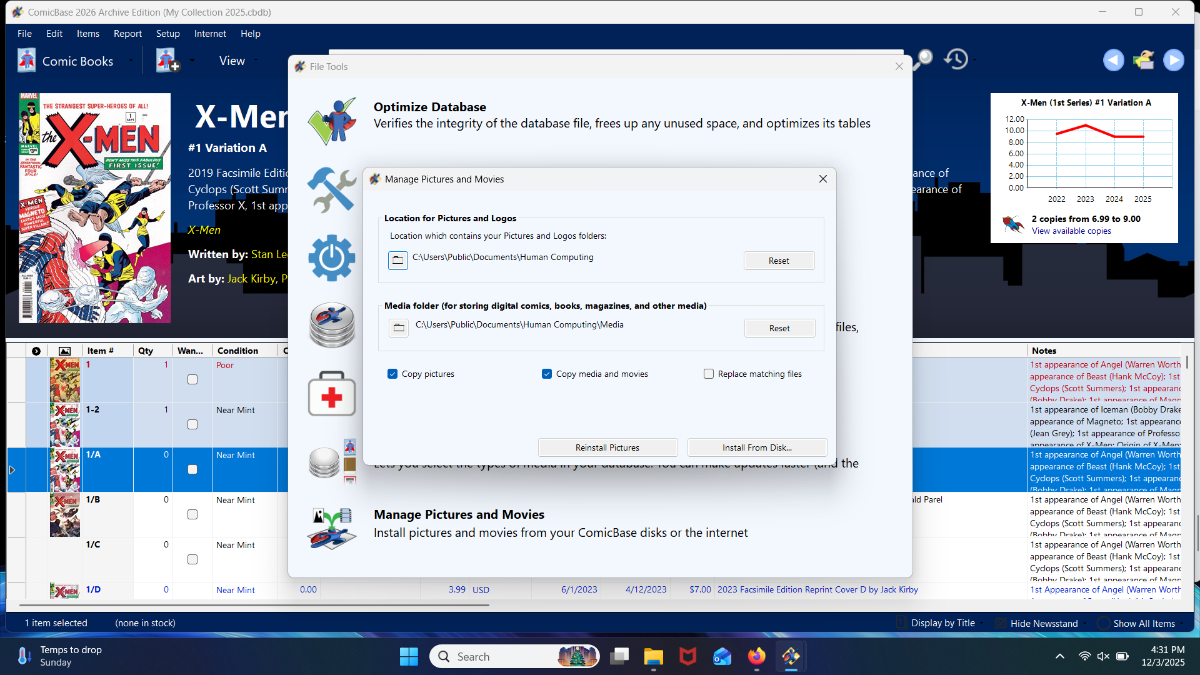1200x675 pixels.
Task: Go to the previous title with the left arrow
Action: [x=1113, y=61]
